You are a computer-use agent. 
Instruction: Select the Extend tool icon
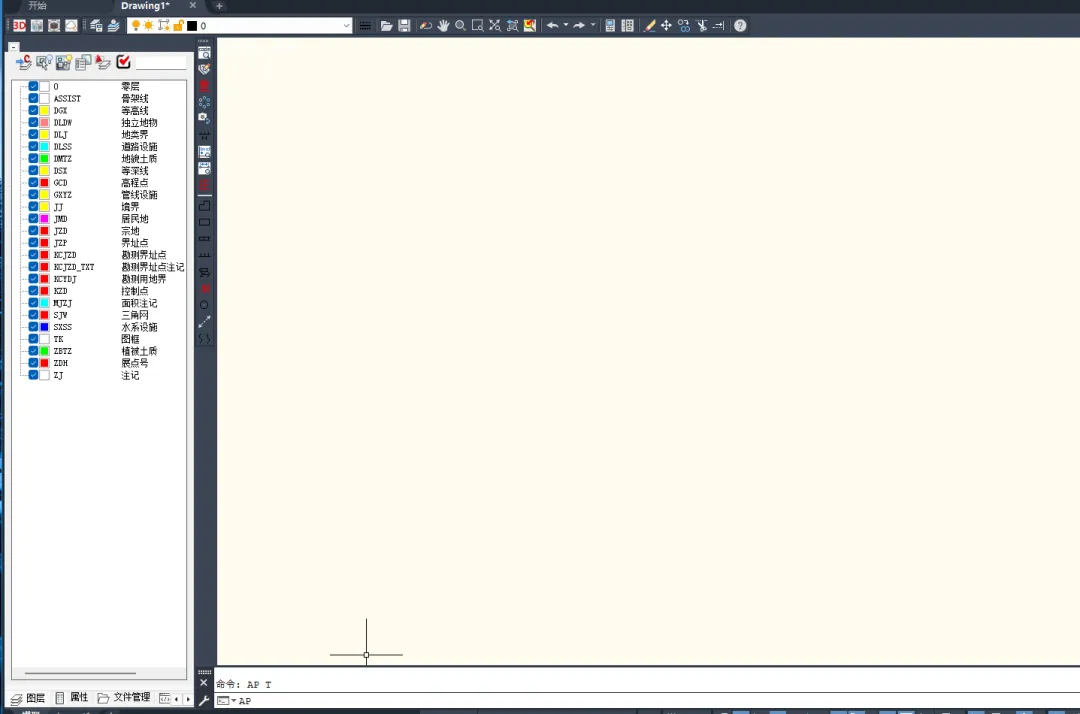(x=718, y=25)
